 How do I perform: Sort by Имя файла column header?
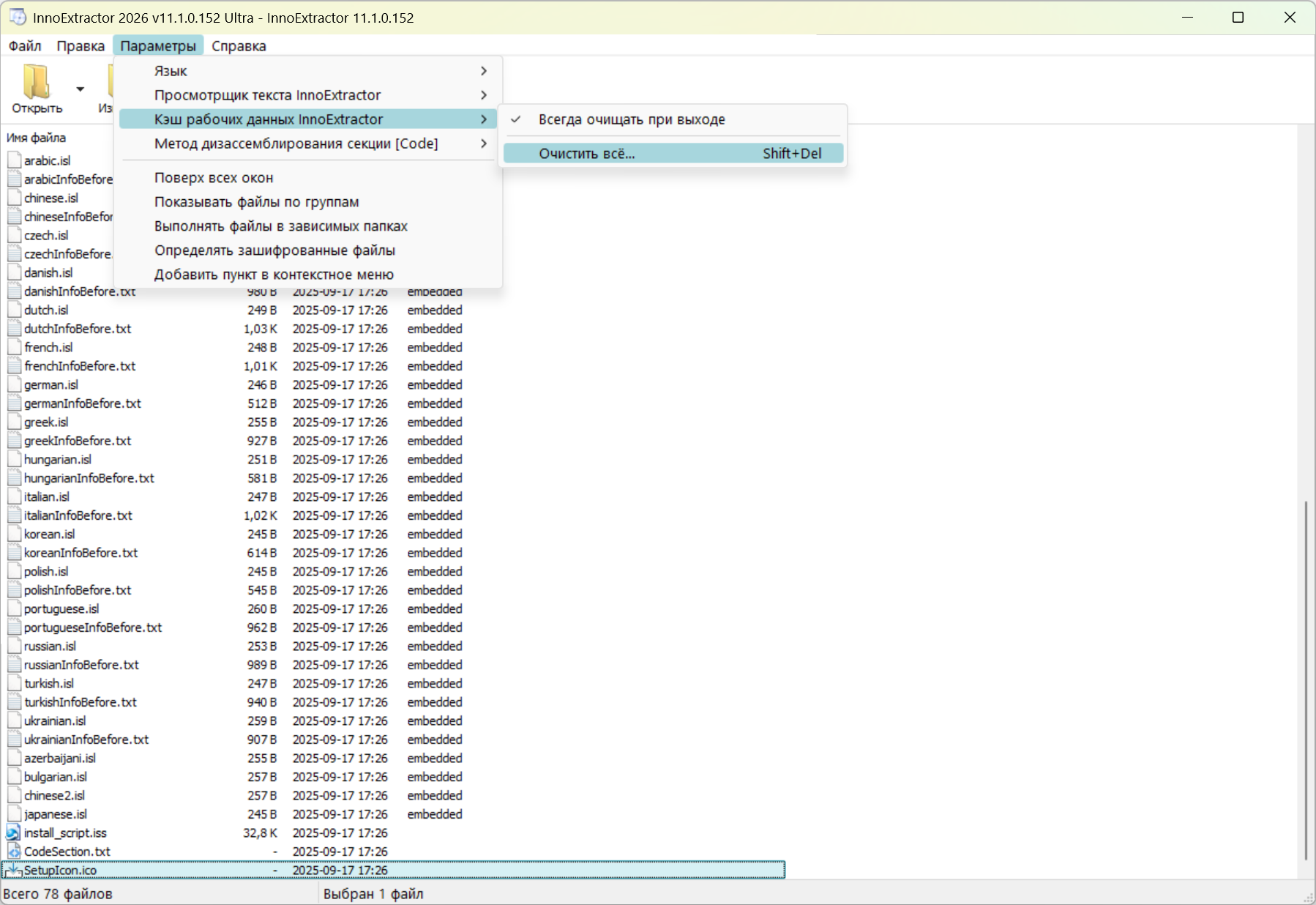(37, 138)
